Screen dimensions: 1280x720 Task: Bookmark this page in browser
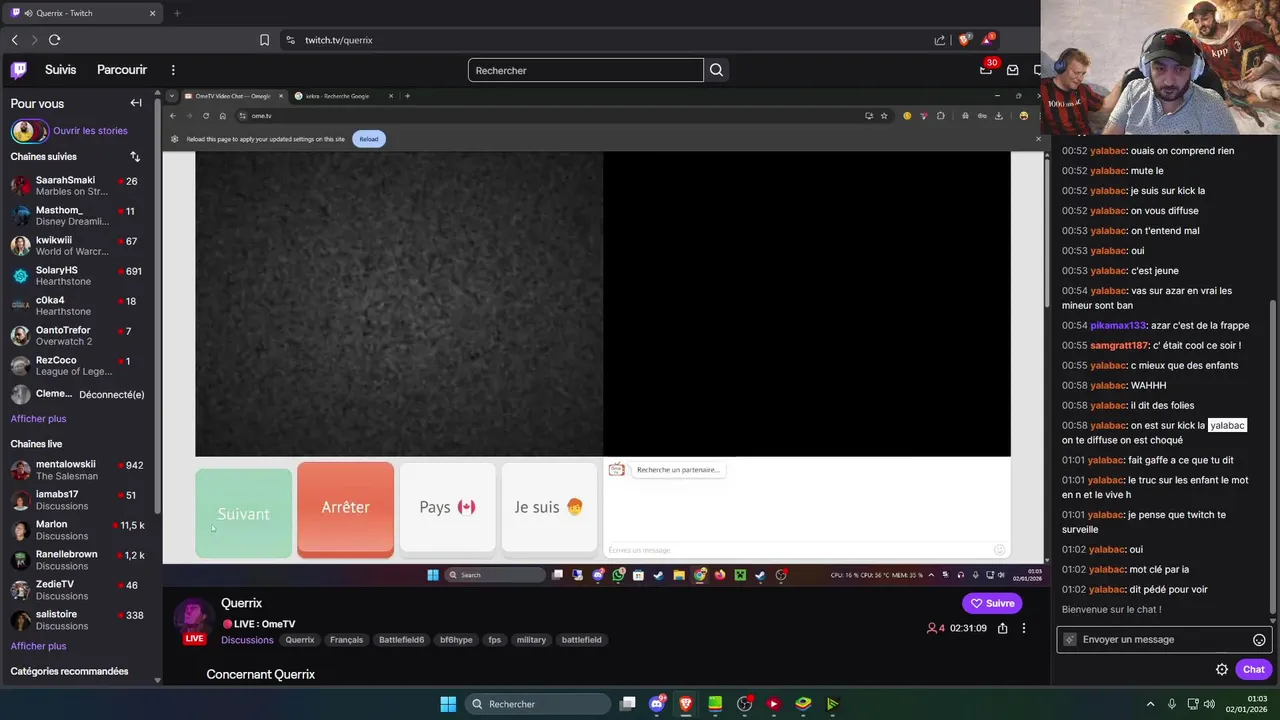click(x=264, y=40)
